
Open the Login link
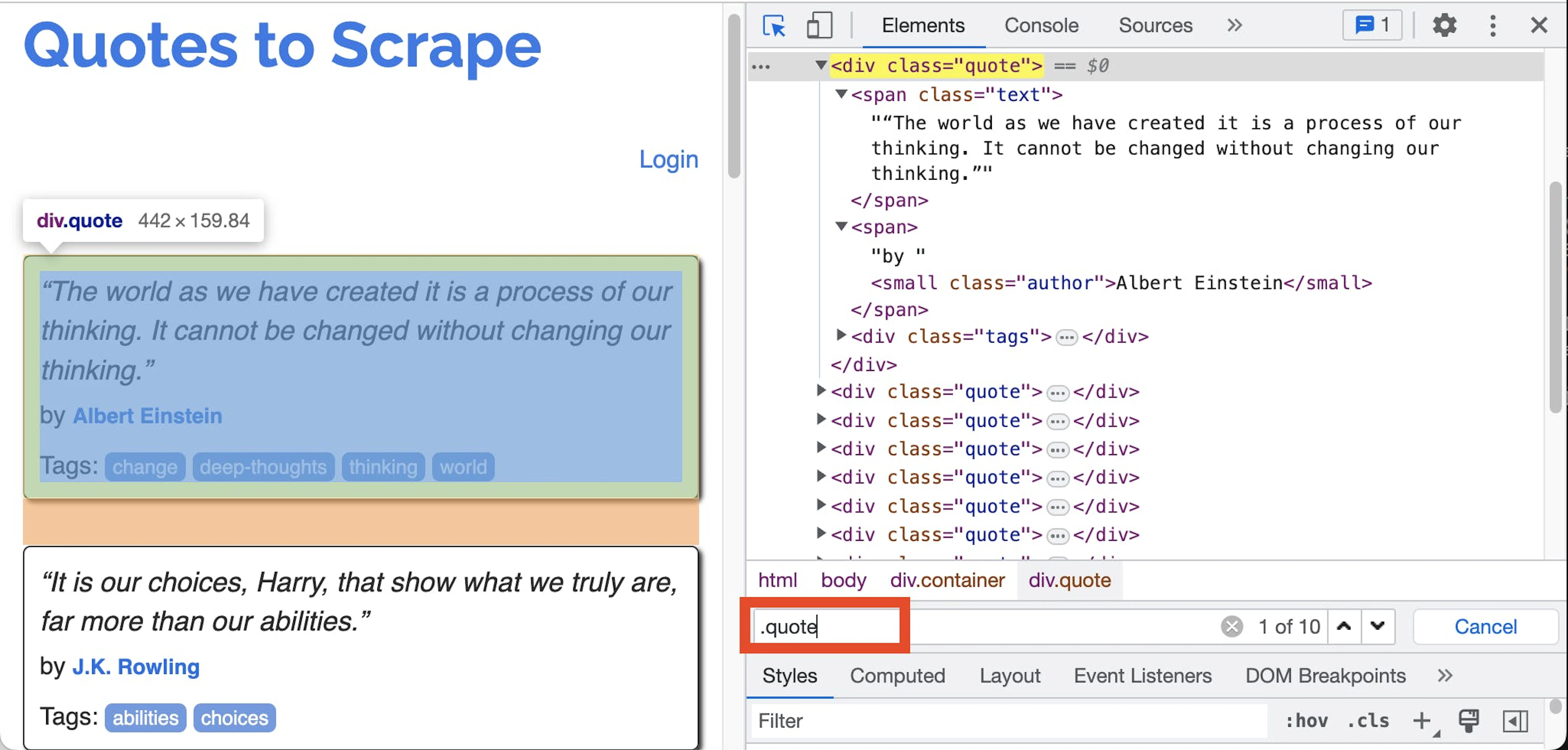(x=668, y=159)
